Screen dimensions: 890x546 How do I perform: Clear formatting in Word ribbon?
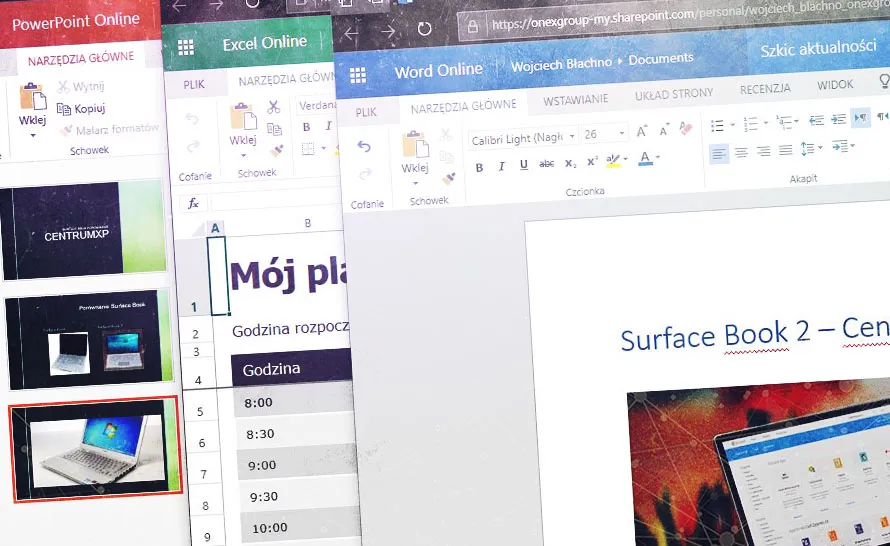(x=686, y=129)
